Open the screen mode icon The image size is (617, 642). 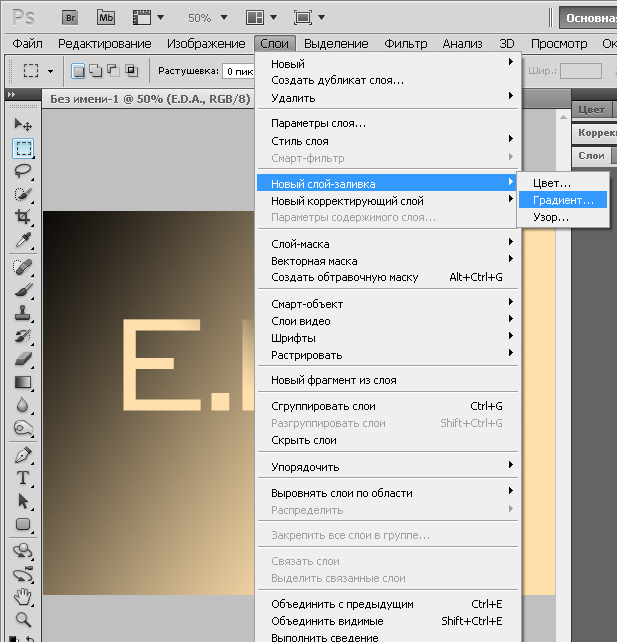click(x=303, y=18)
